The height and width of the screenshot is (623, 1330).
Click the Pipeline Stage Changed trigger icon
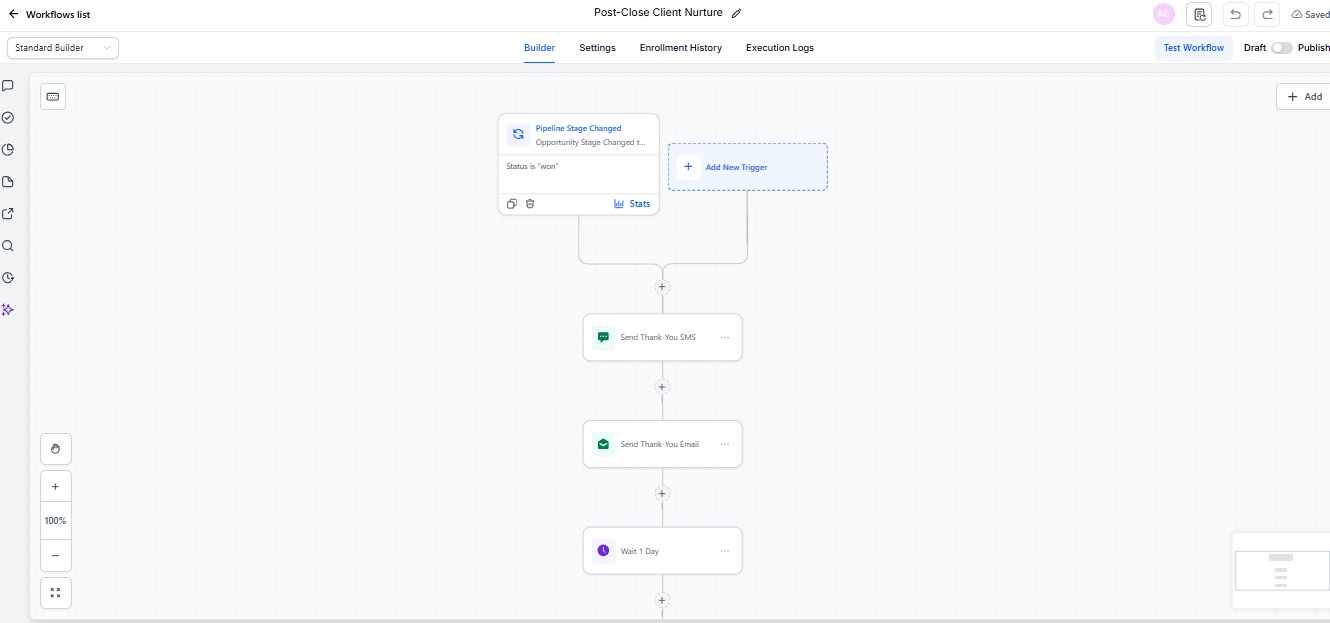coord(518,134)
